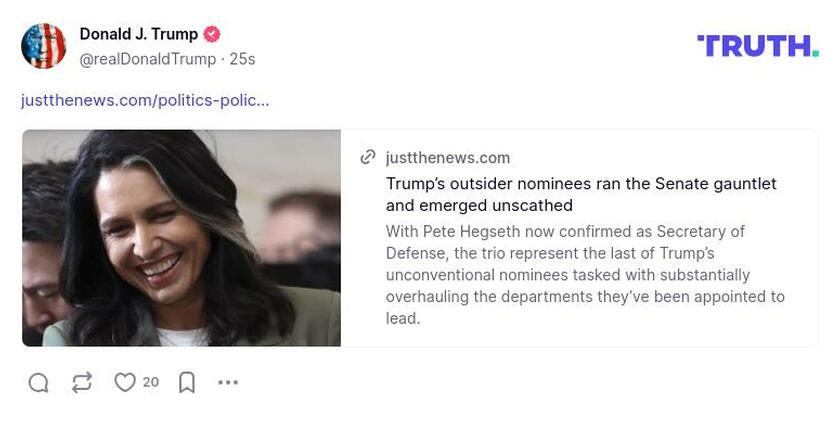
Task: Click headline line "and emerged unscathed"
Action: (x=479, y=206)
